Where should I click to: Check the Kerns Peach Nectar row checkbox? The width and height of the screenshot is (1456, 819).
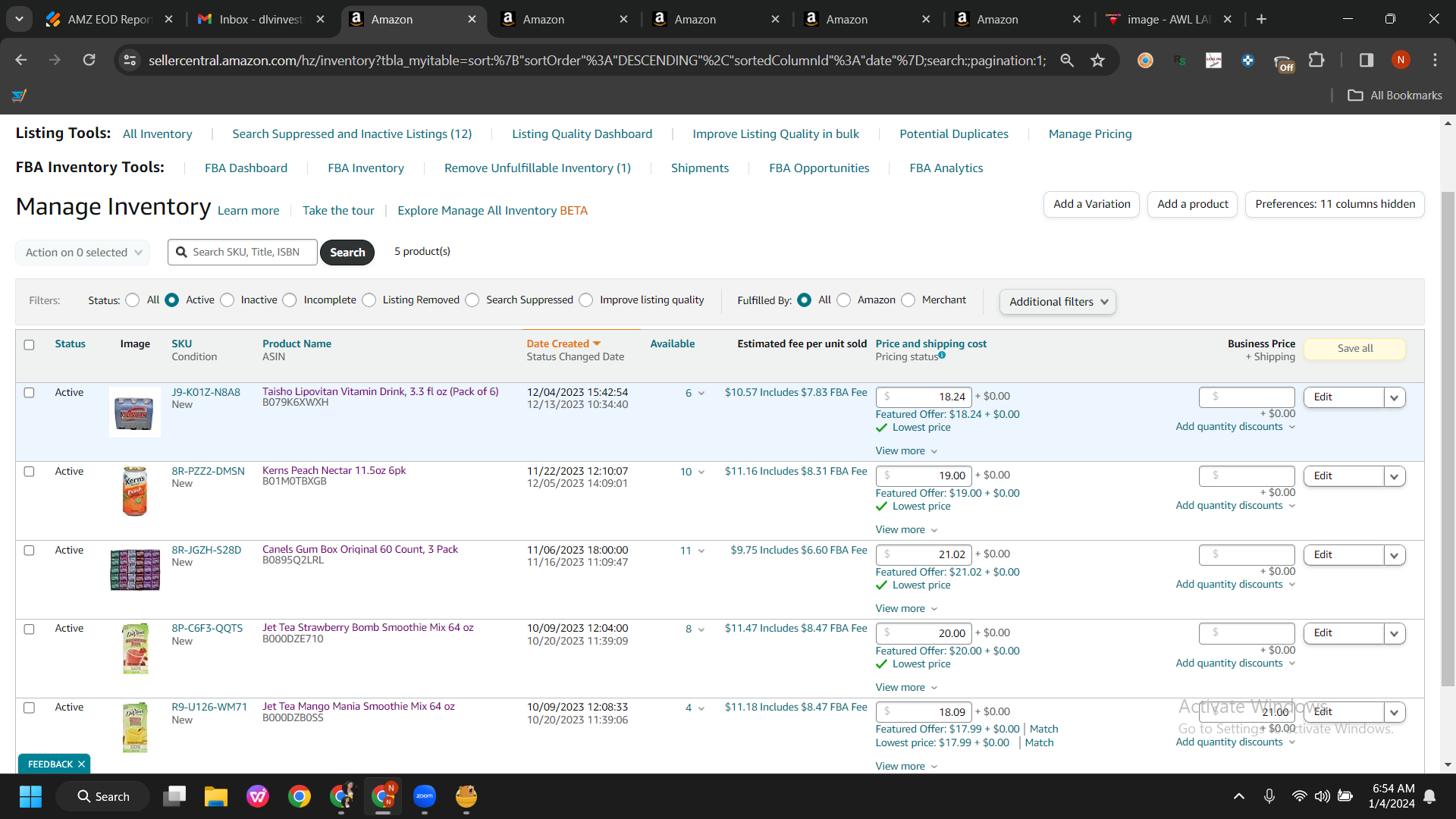(29, 472)
